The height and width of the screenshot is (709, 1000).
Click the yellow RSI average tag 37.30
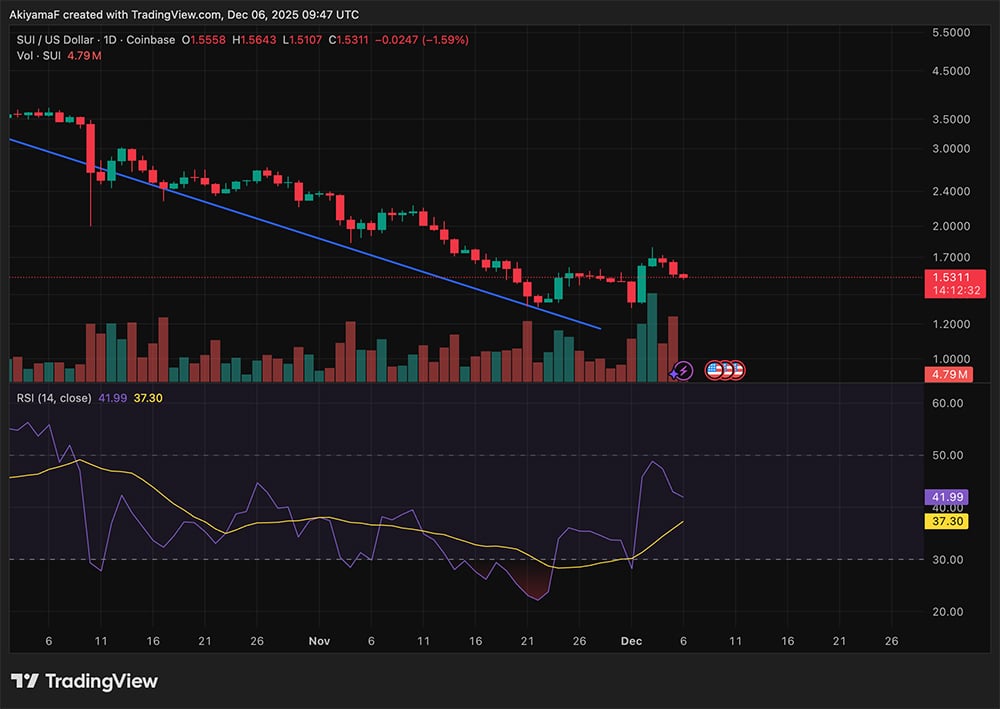[x=947, y=522]
